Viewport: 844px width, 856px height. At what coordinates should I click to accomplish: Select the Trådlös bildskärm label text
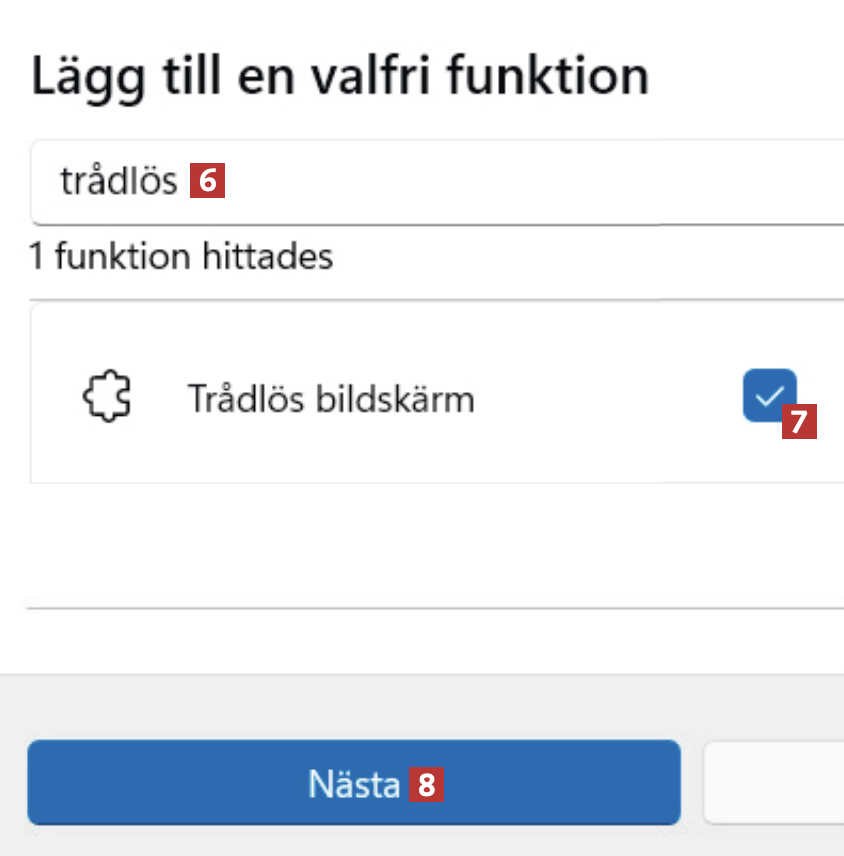[331, 400]
